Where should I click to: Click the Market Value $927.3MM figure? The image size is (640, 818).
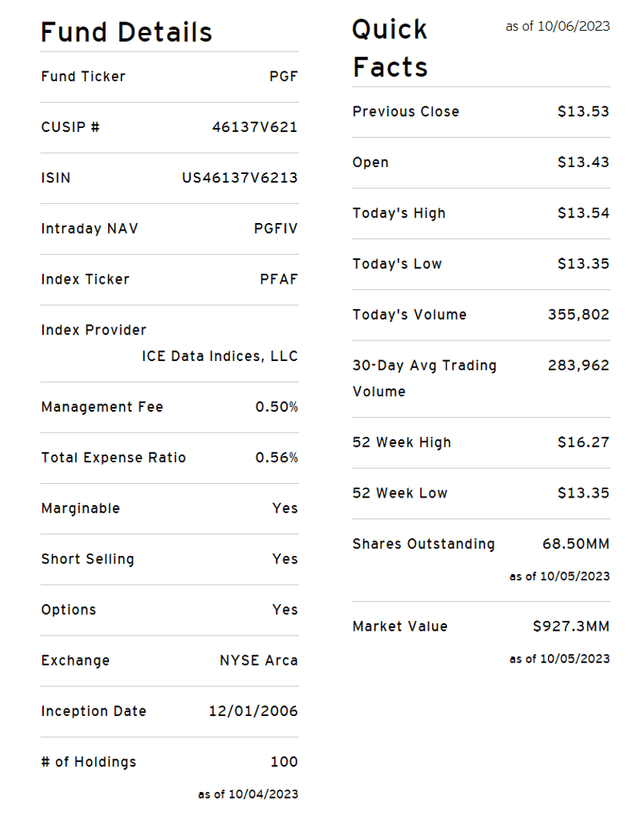pyautogui.click(x=570, y=627)
